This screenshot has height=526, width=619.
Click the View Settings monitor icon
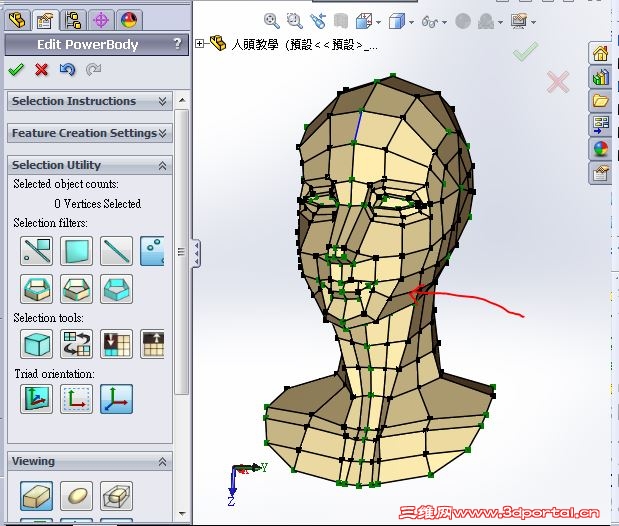519,21
